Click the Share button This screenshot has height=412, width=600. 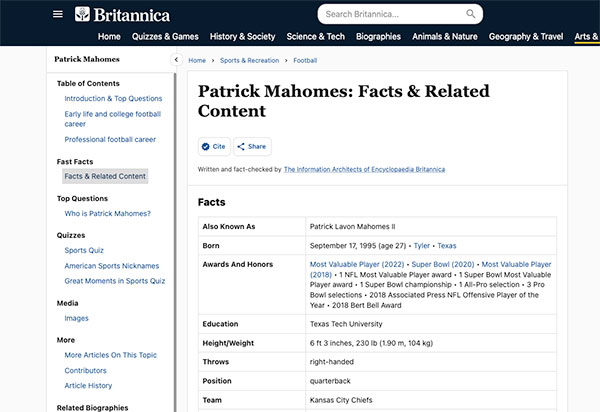click(252, 147)
